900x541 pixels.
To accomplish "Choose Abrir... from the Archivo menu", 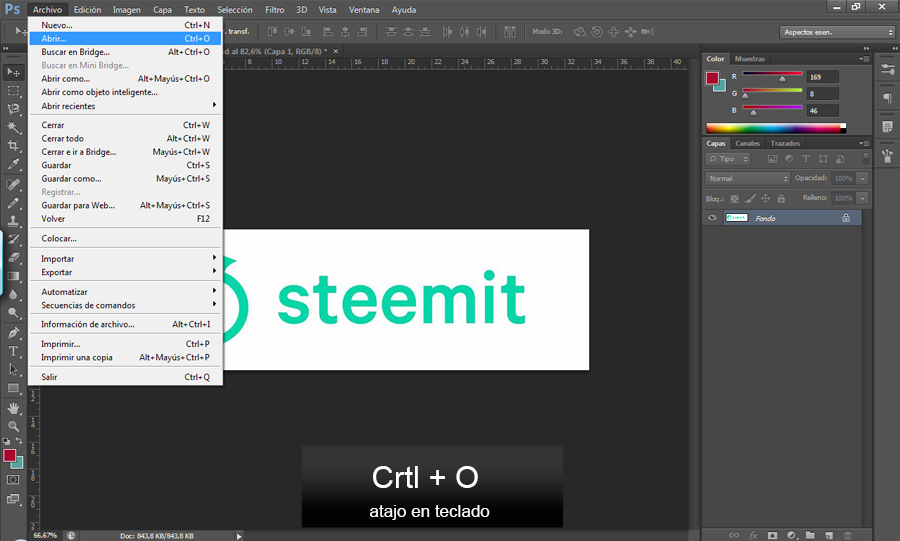I will point(126,38).
